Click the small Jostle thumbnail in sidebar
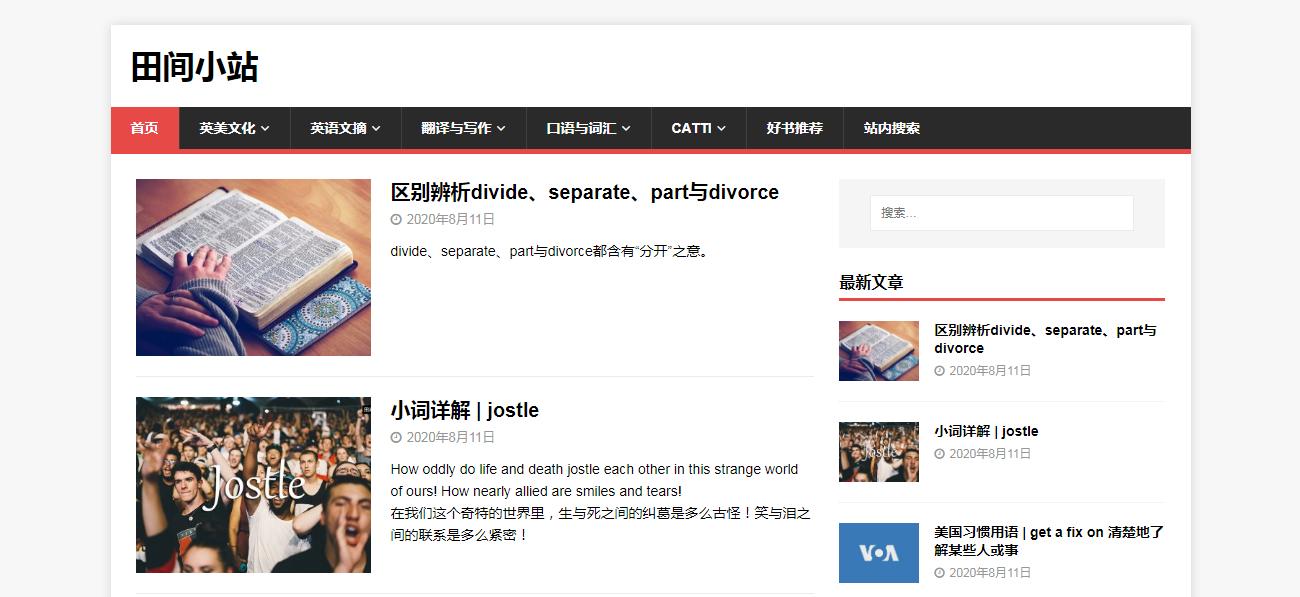The width and height of the screenshot is (1300, 597). [x=878, y=452]
